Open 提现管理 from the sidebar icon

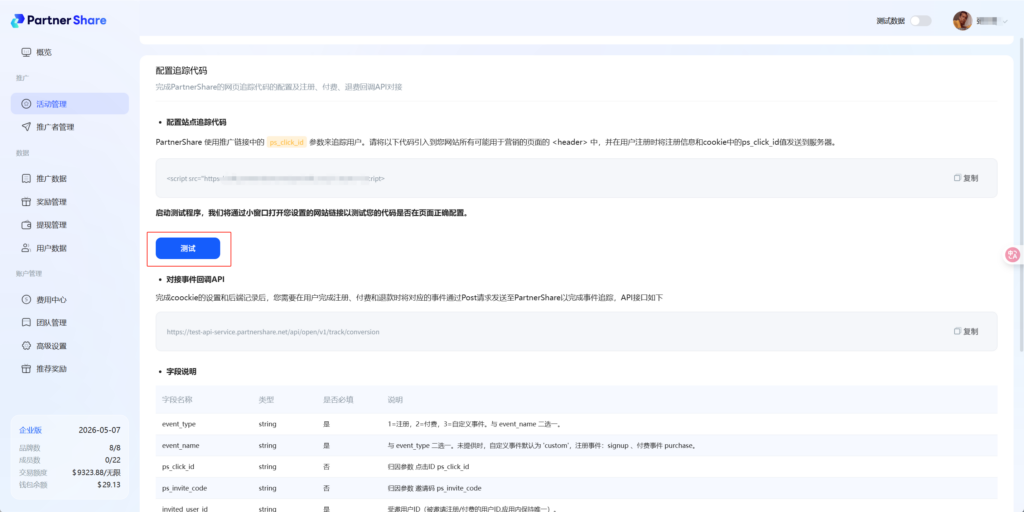(x=26, y=225)
